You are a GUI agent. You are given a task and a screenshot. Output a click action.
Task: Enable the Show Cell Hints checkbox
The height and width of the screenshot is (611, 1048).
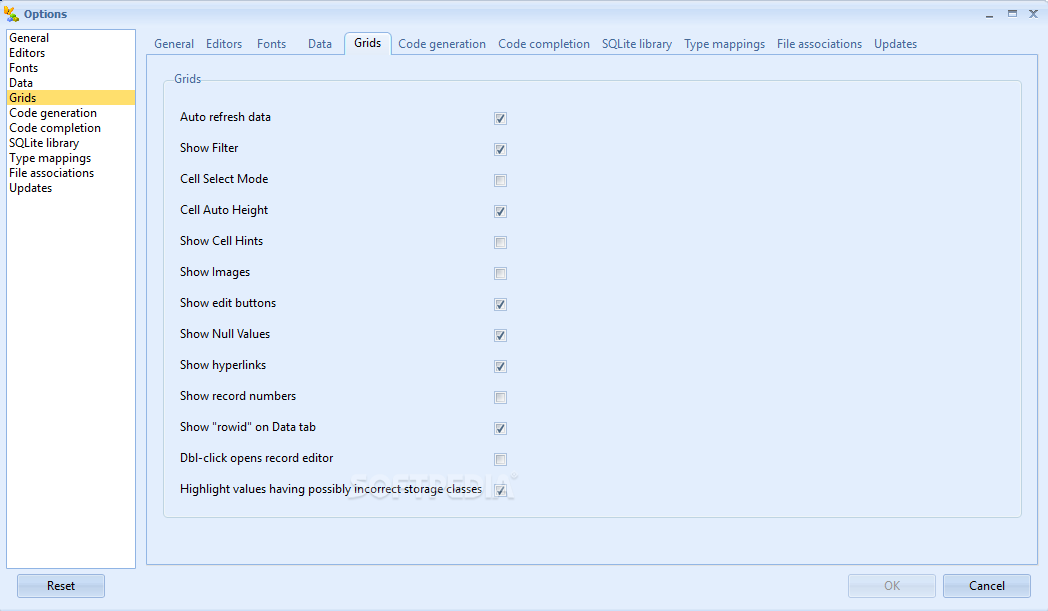point(501,242)
